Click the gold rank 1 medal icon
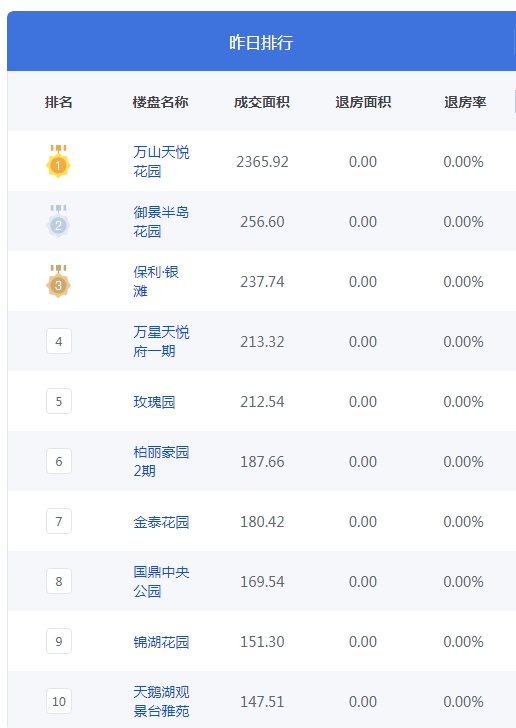Screen dimensions: 516x728 59,161
